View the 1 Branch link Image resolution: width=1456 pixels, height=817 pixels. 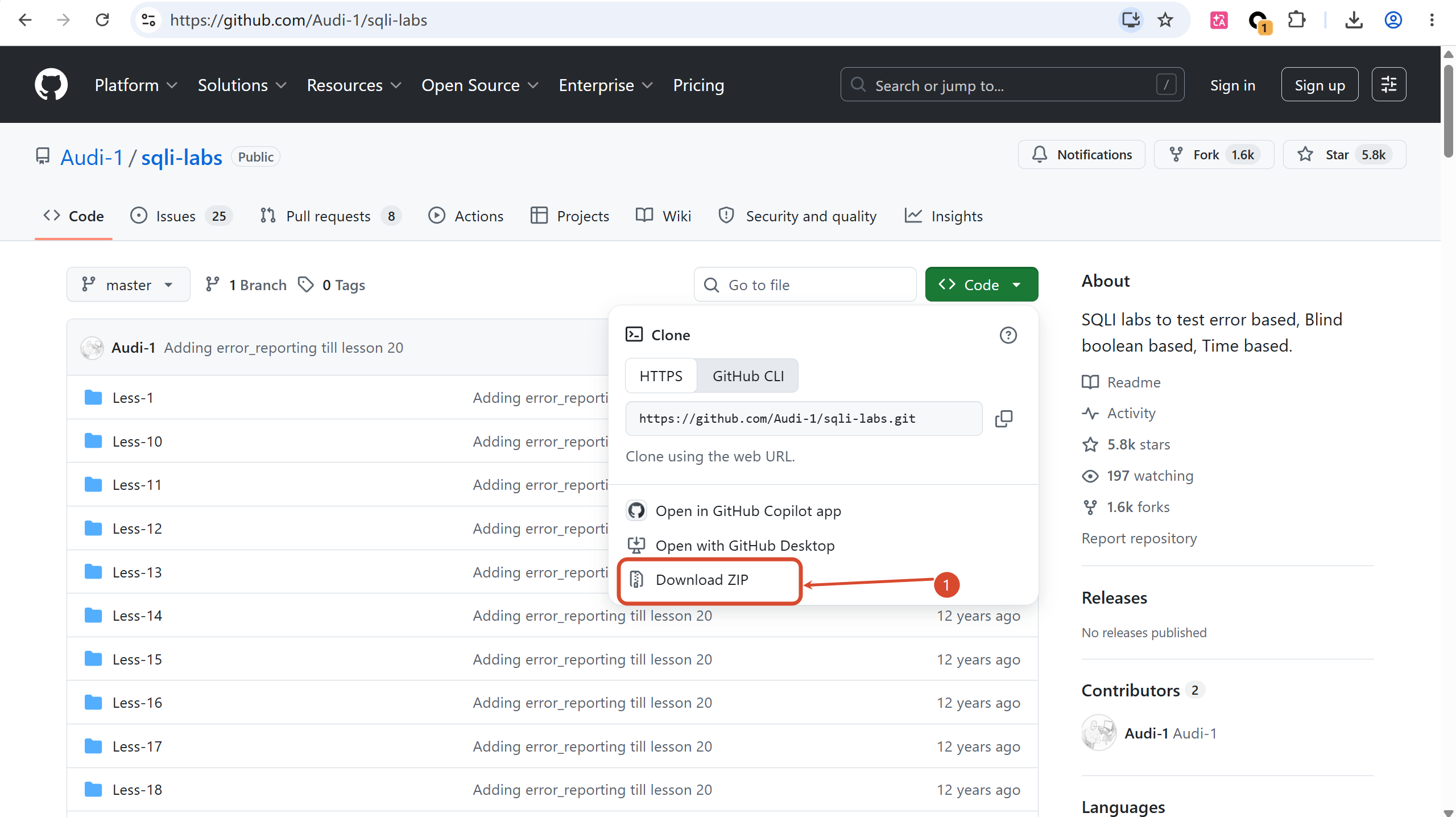246,284
